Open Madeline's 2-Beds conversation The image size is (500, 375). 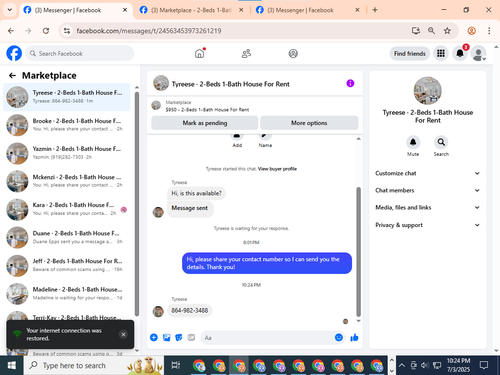67,294
